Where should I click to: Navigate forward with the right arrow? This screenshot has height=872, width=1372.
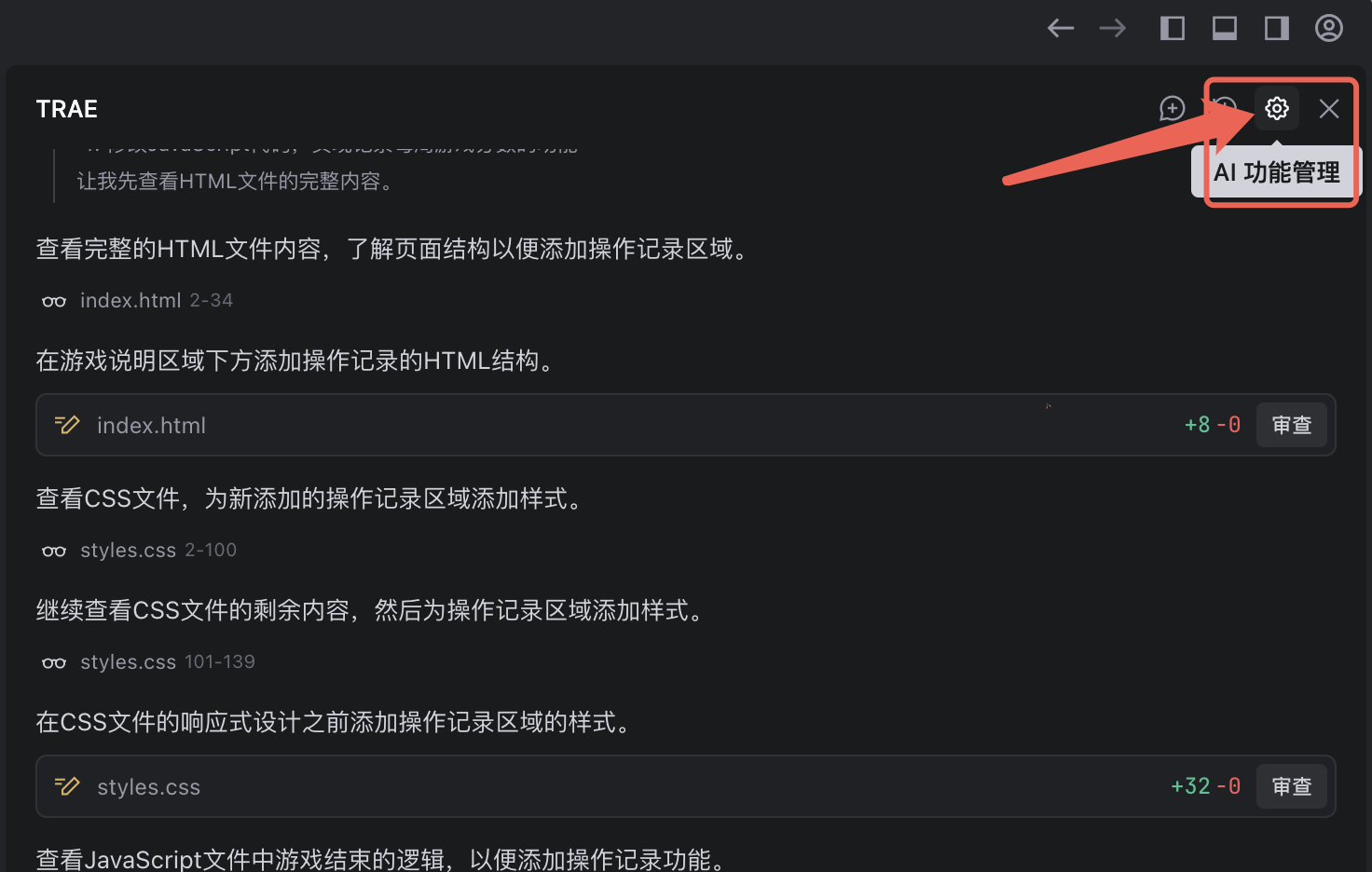(1113, 28)
